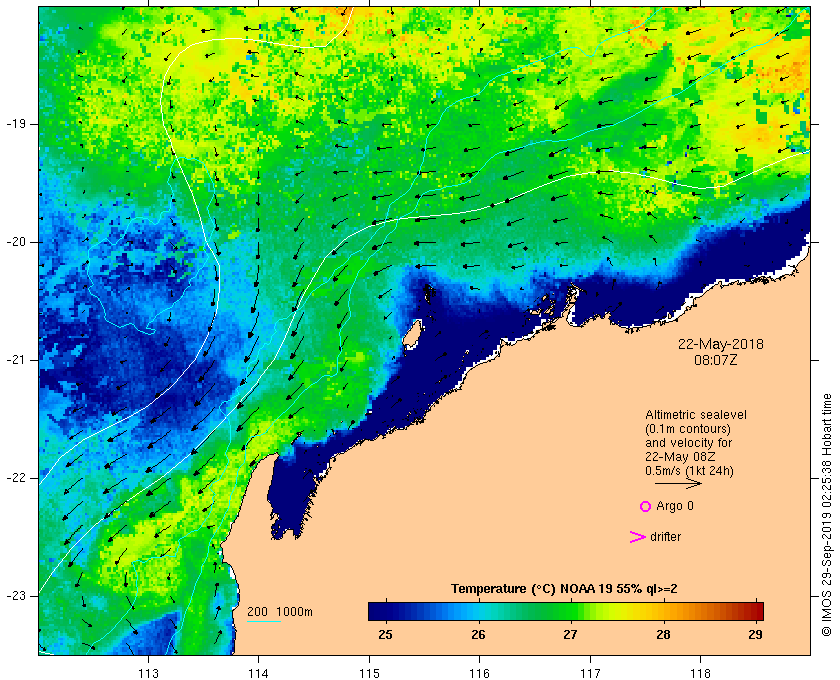Click the 114 longitude axis label
Image resolution: width=840 pixels, height=680 pixels.
click(258, 673)
